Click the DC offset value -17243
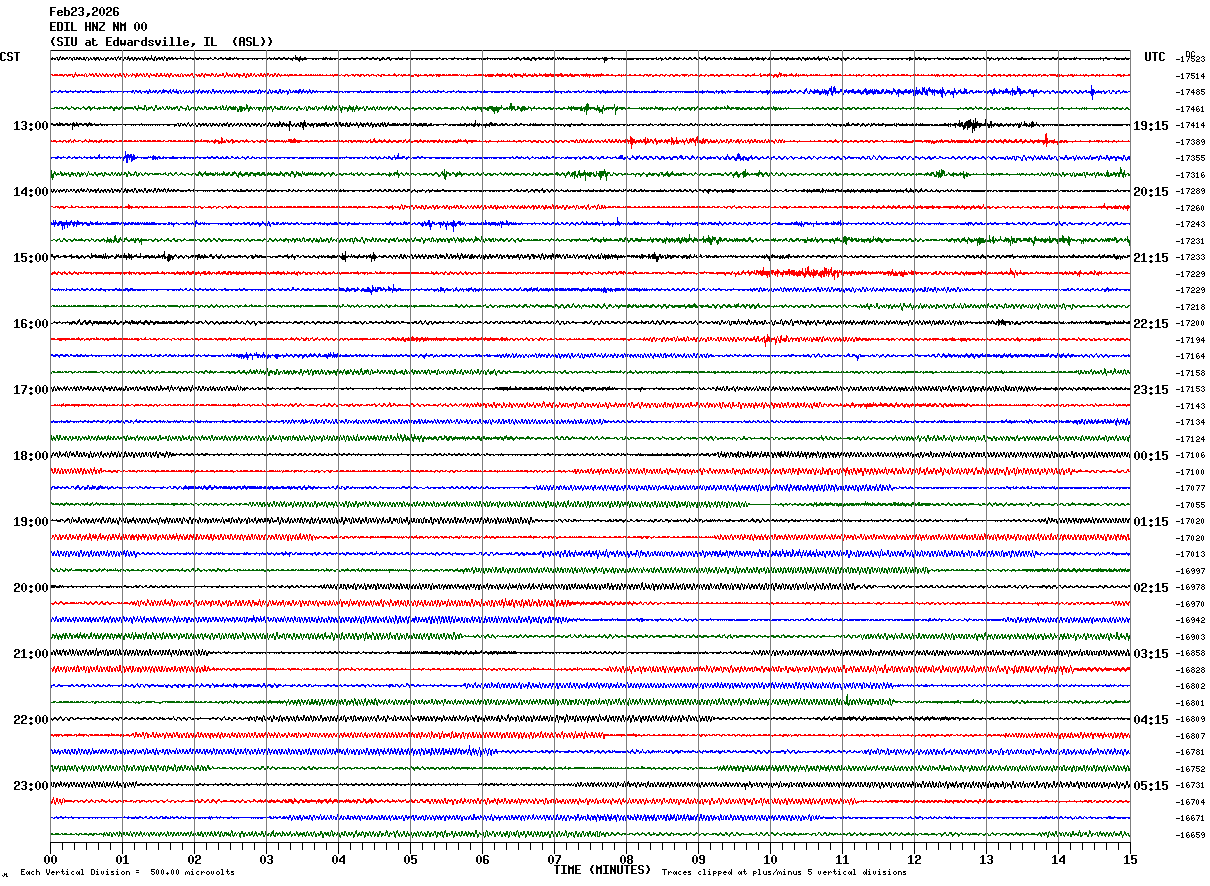This screenshot has height=886, width=1210. coord(1191,225)
